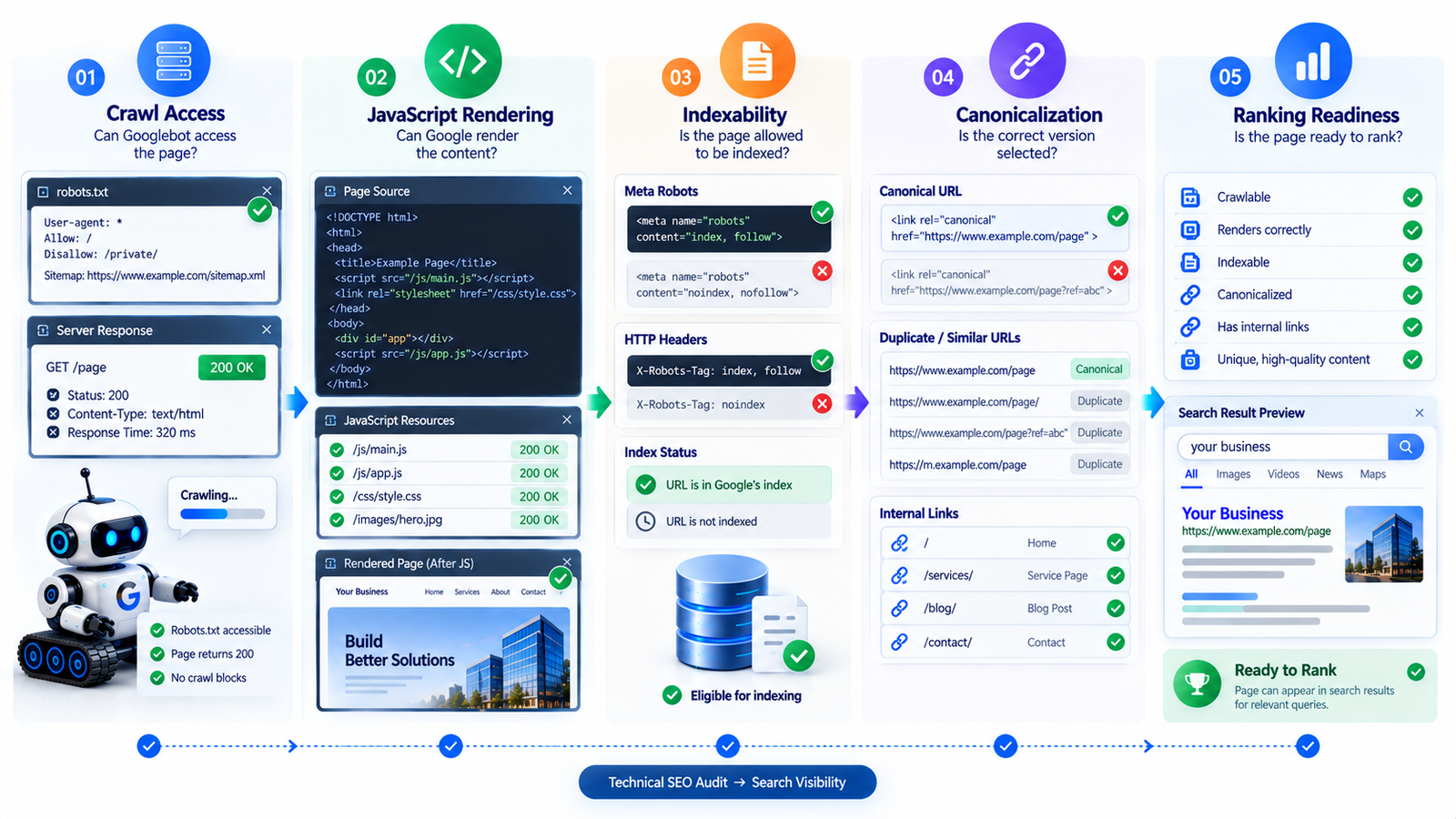Click the Unique high-quality content icon
1456x819 pixels.
point(1190,359)
